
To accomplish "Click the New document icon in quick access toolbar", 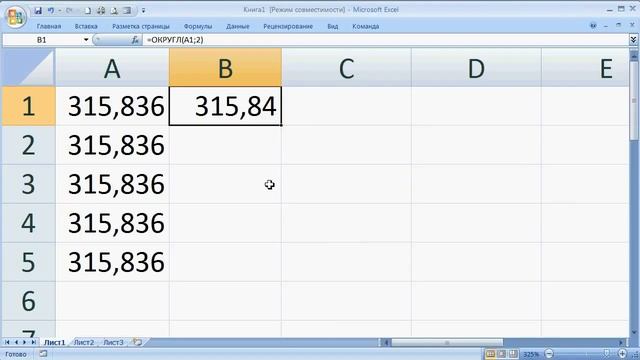I will pyautogui.click(x=88, y=10).
